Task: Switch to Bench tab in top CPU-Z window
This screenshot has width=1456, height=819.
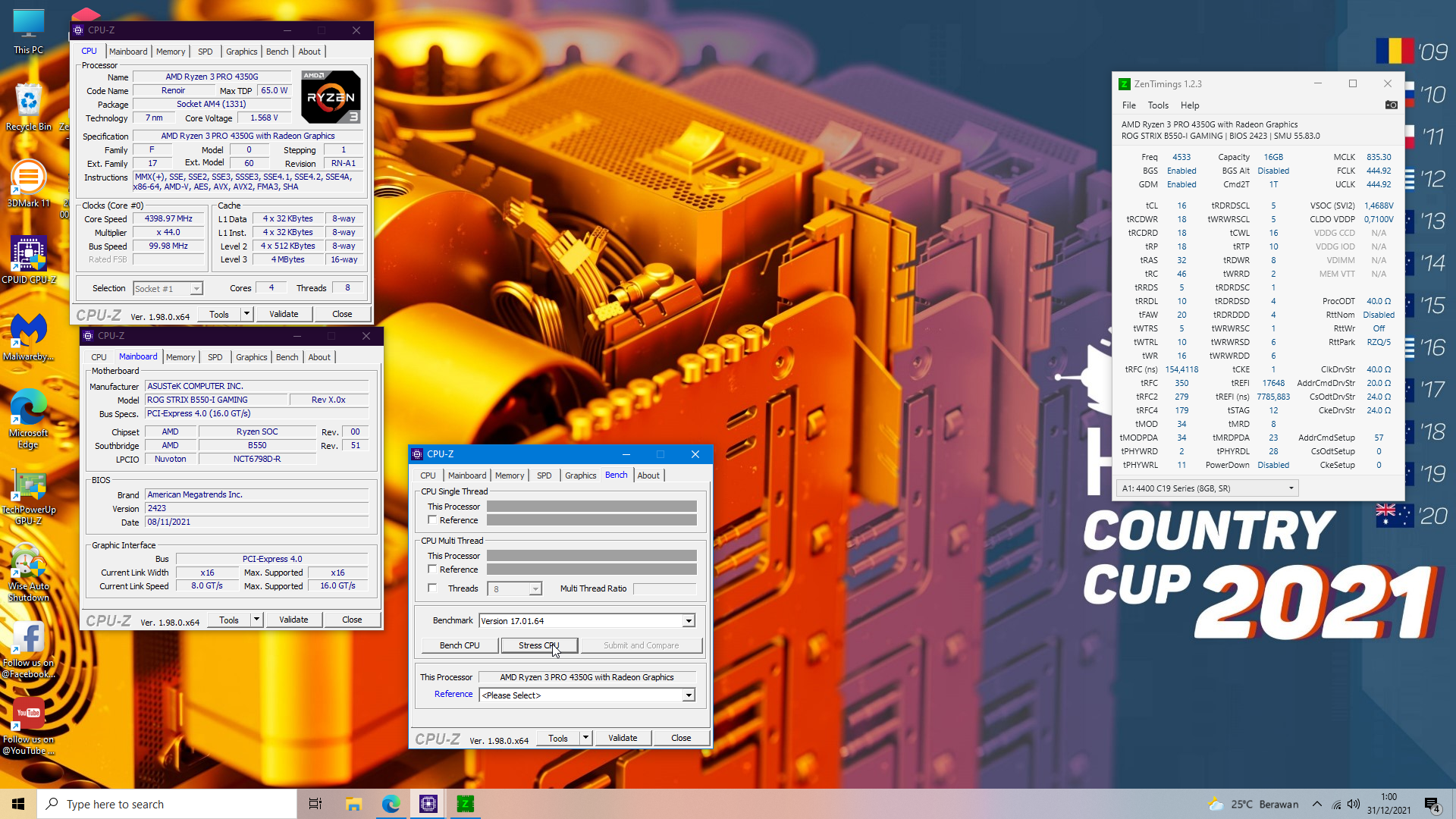Action: [277, 52]
